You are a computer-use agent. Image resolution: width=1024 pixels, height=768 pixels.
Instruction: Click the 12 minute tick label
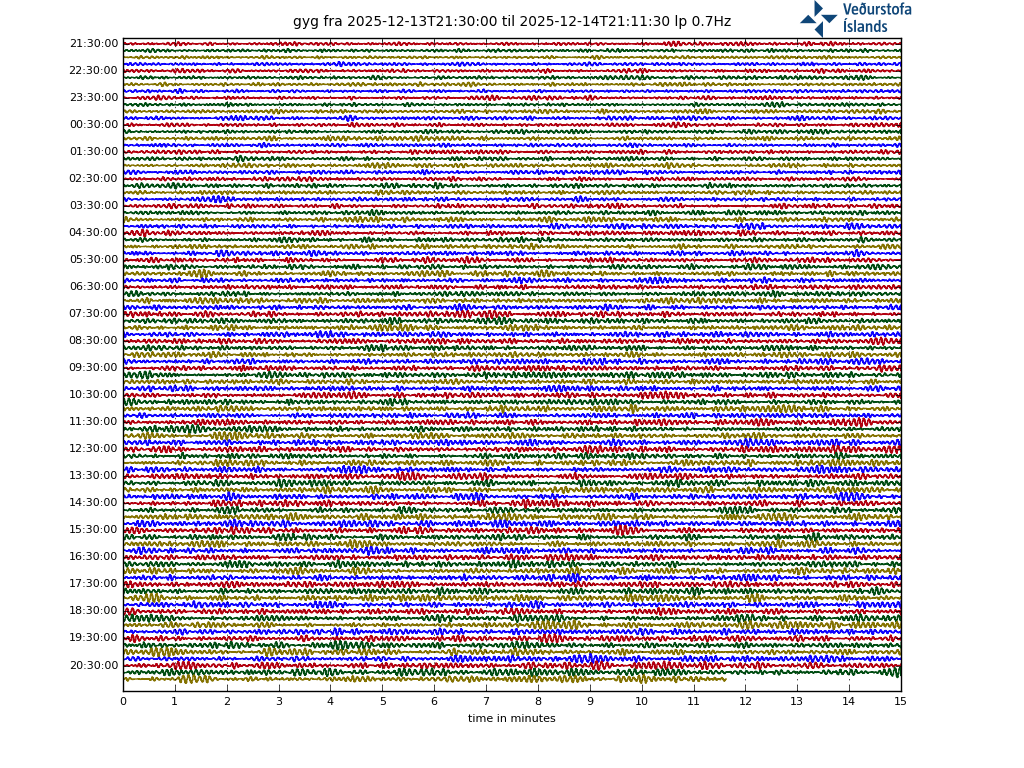tap(745, 702)
